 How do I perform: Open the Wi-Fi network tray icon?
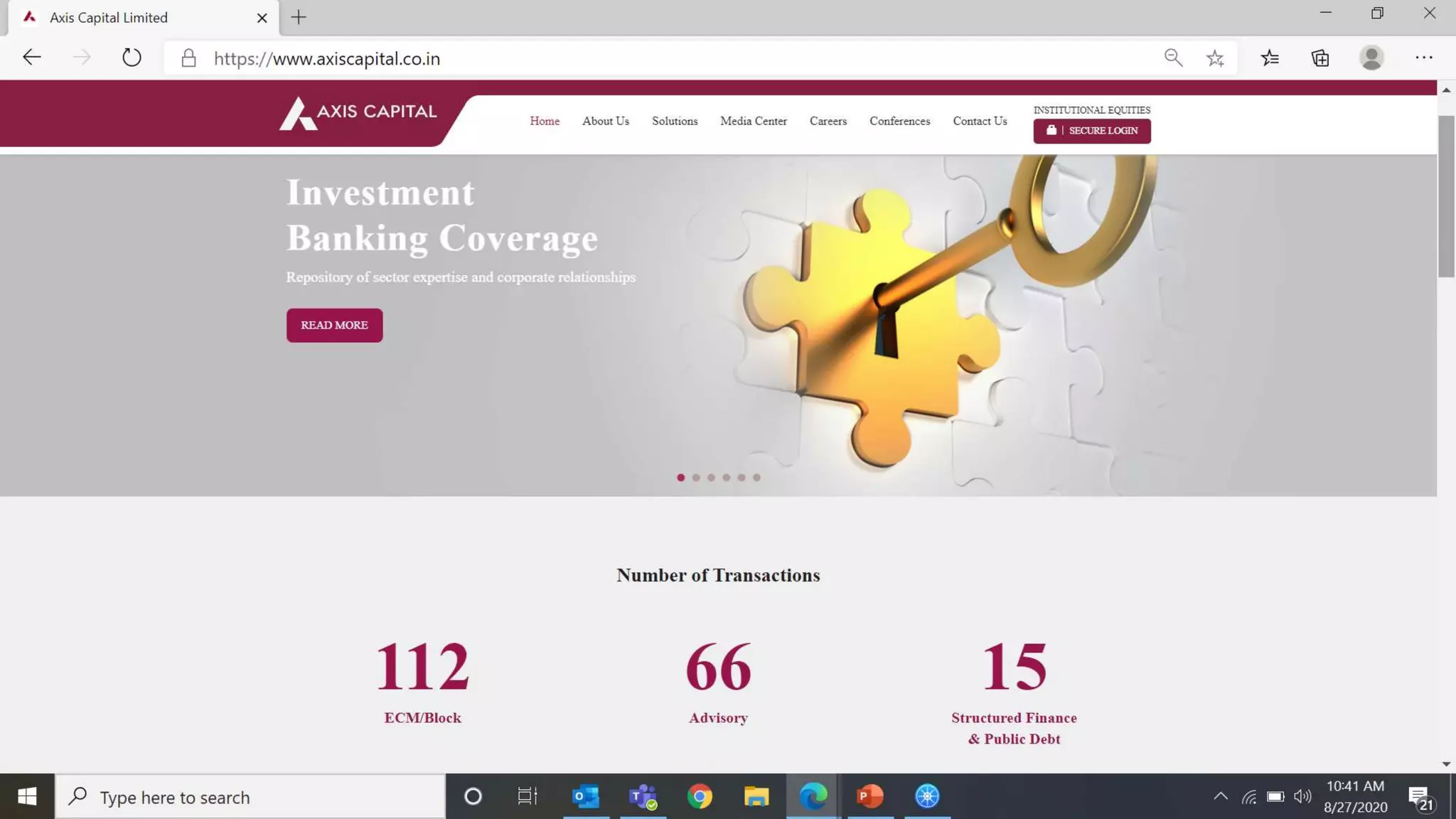coord(1249,797)
